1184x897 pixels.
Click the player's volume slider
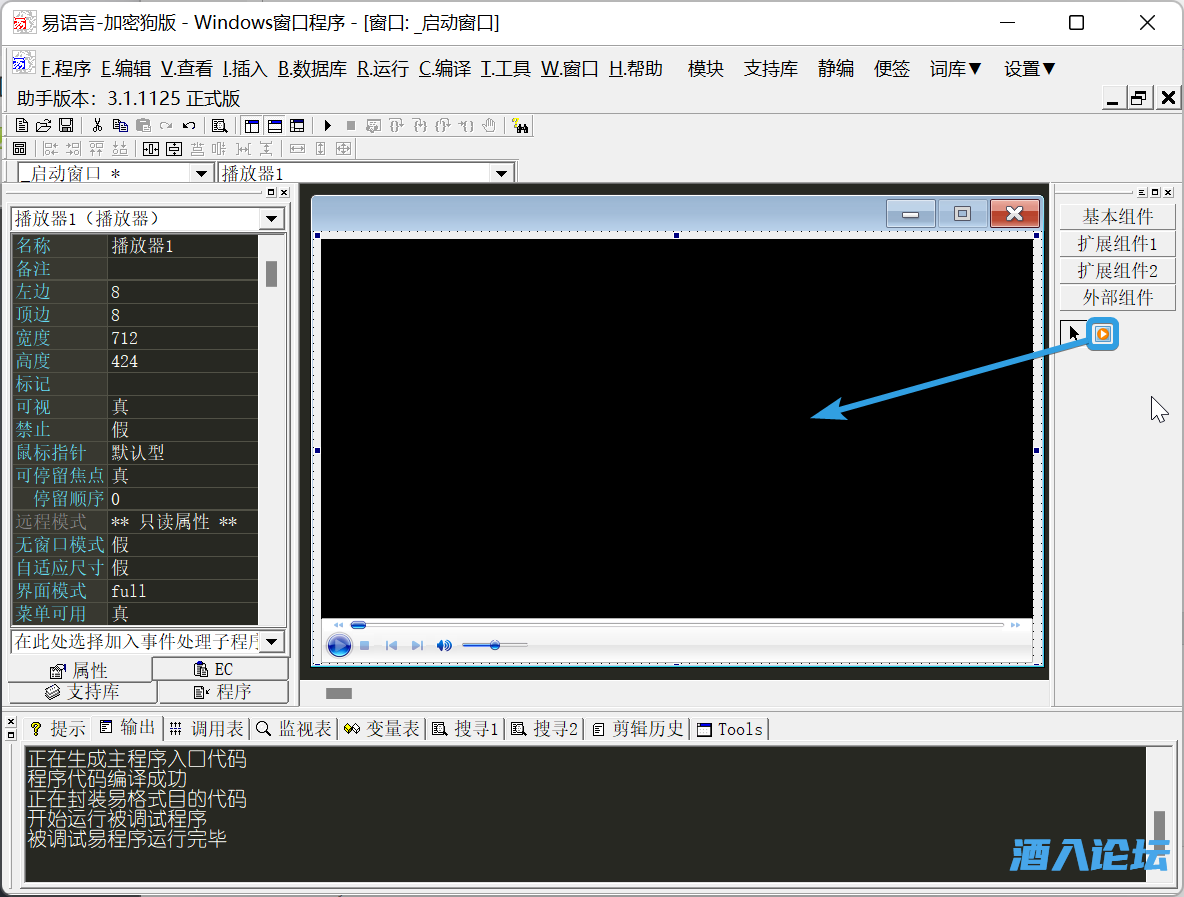(x=494, y=646)
